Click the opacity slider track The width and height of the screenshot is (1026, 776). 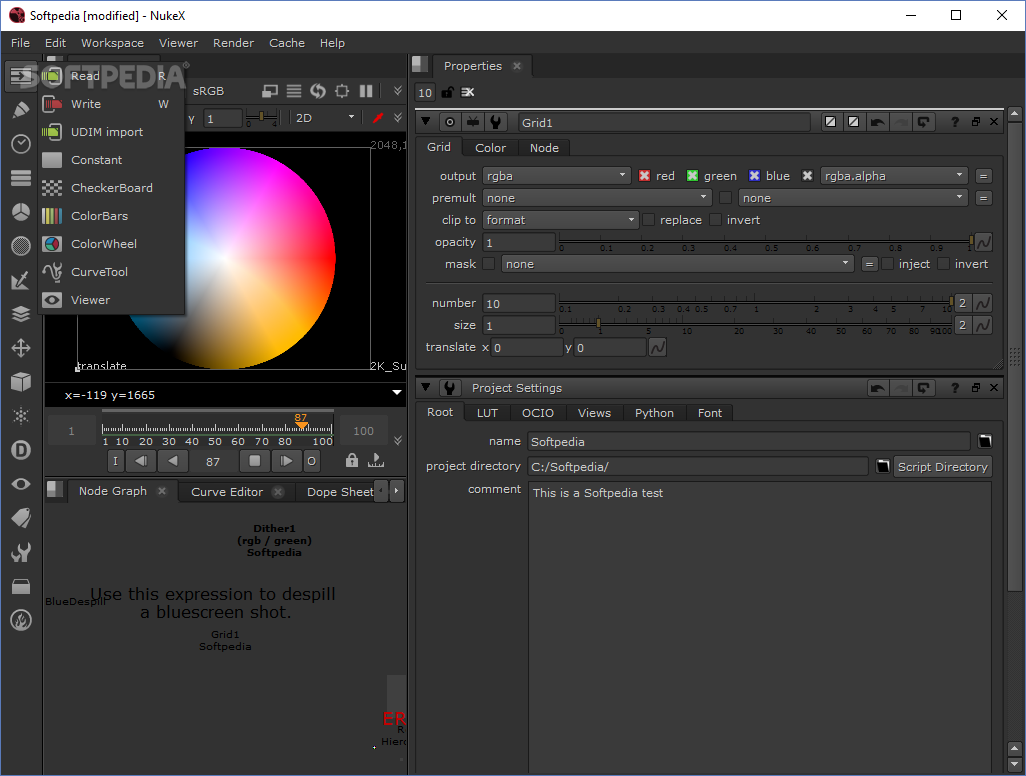click(x=765, y=242)
